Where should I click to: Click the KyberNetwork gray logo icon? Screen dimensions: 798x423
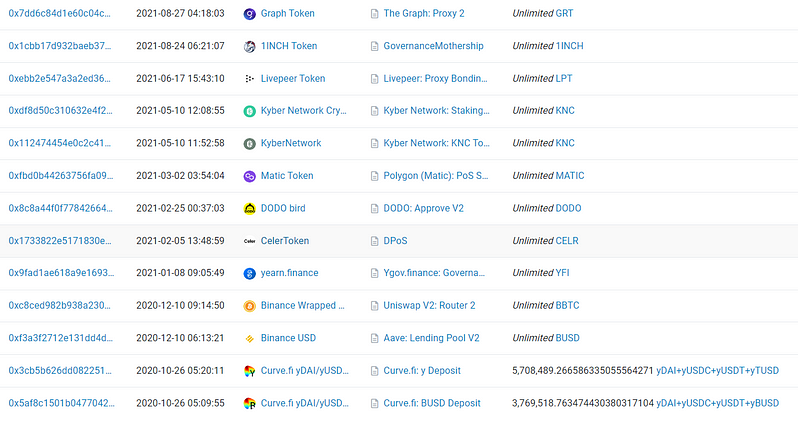coord(249,144)
